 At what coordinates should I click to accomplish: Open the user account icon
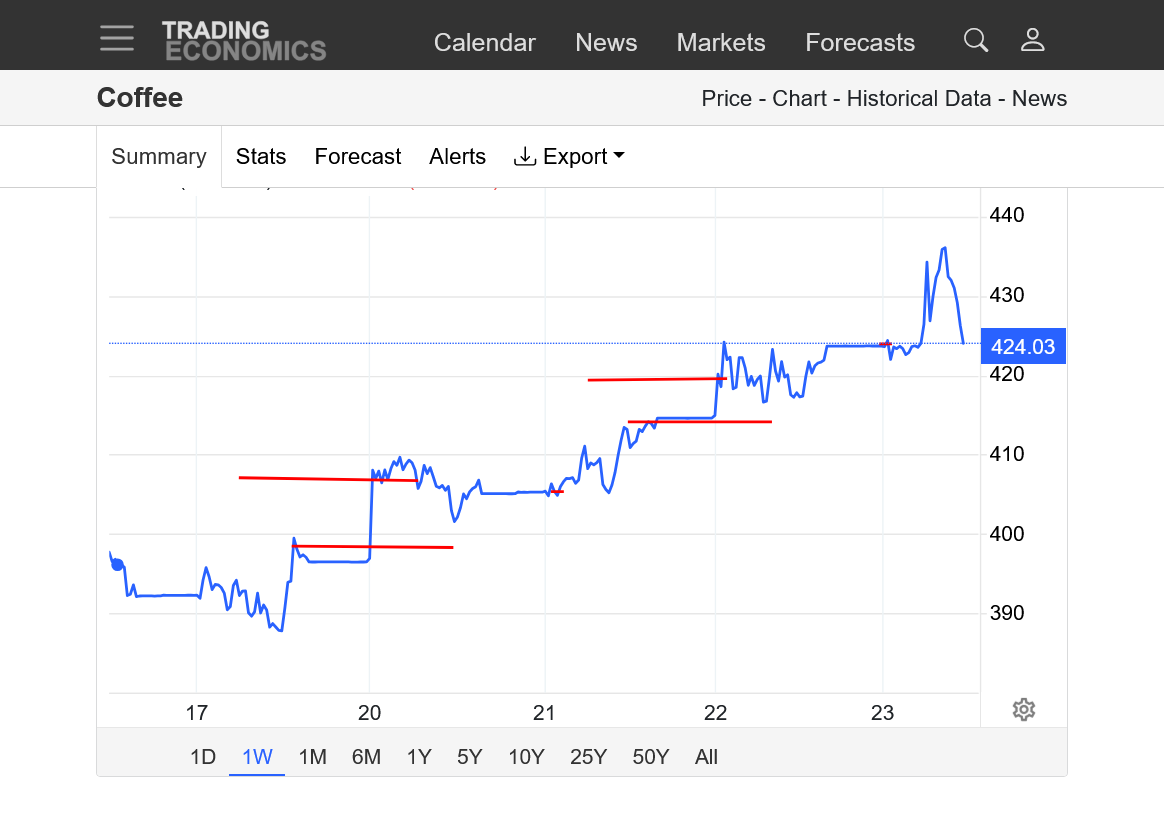[1032, 40]
